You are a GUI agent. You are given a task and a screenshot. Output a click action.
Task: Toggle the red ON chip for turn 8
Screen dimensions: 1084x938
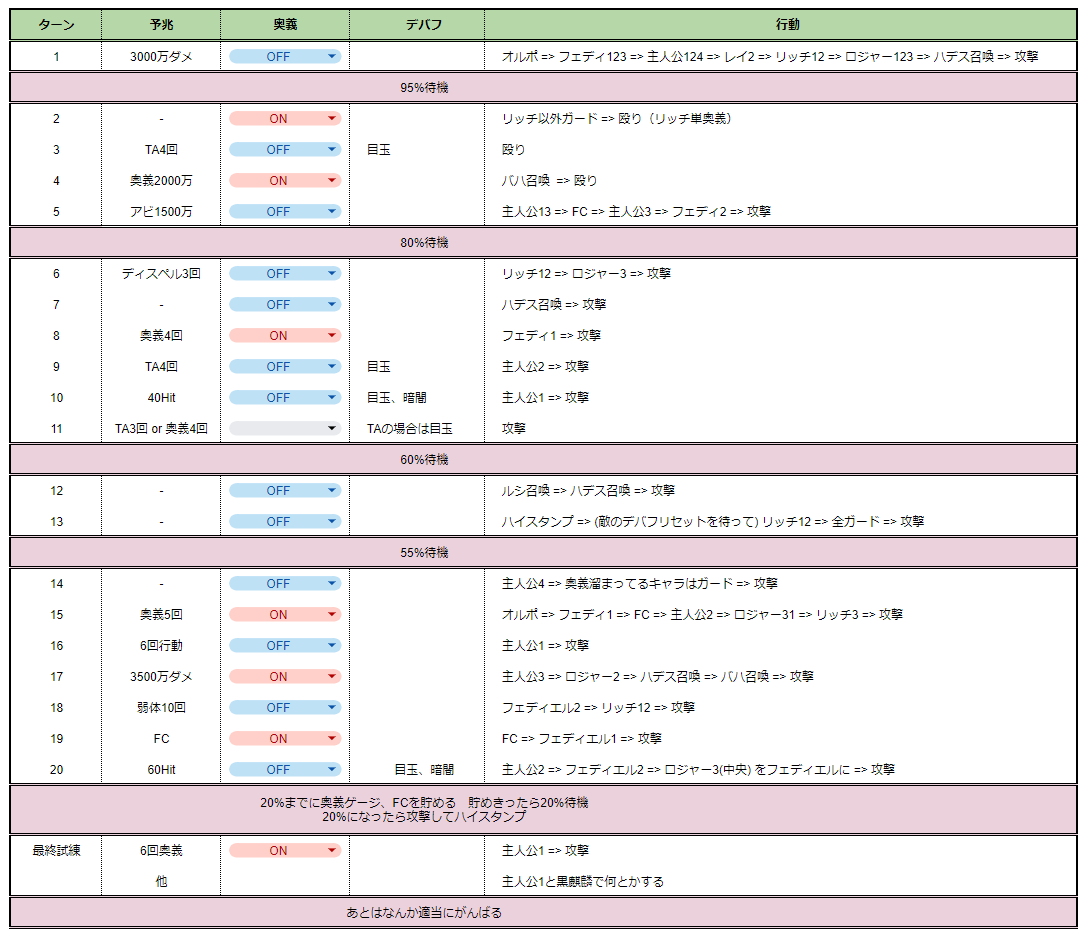[x=285, y=336]
